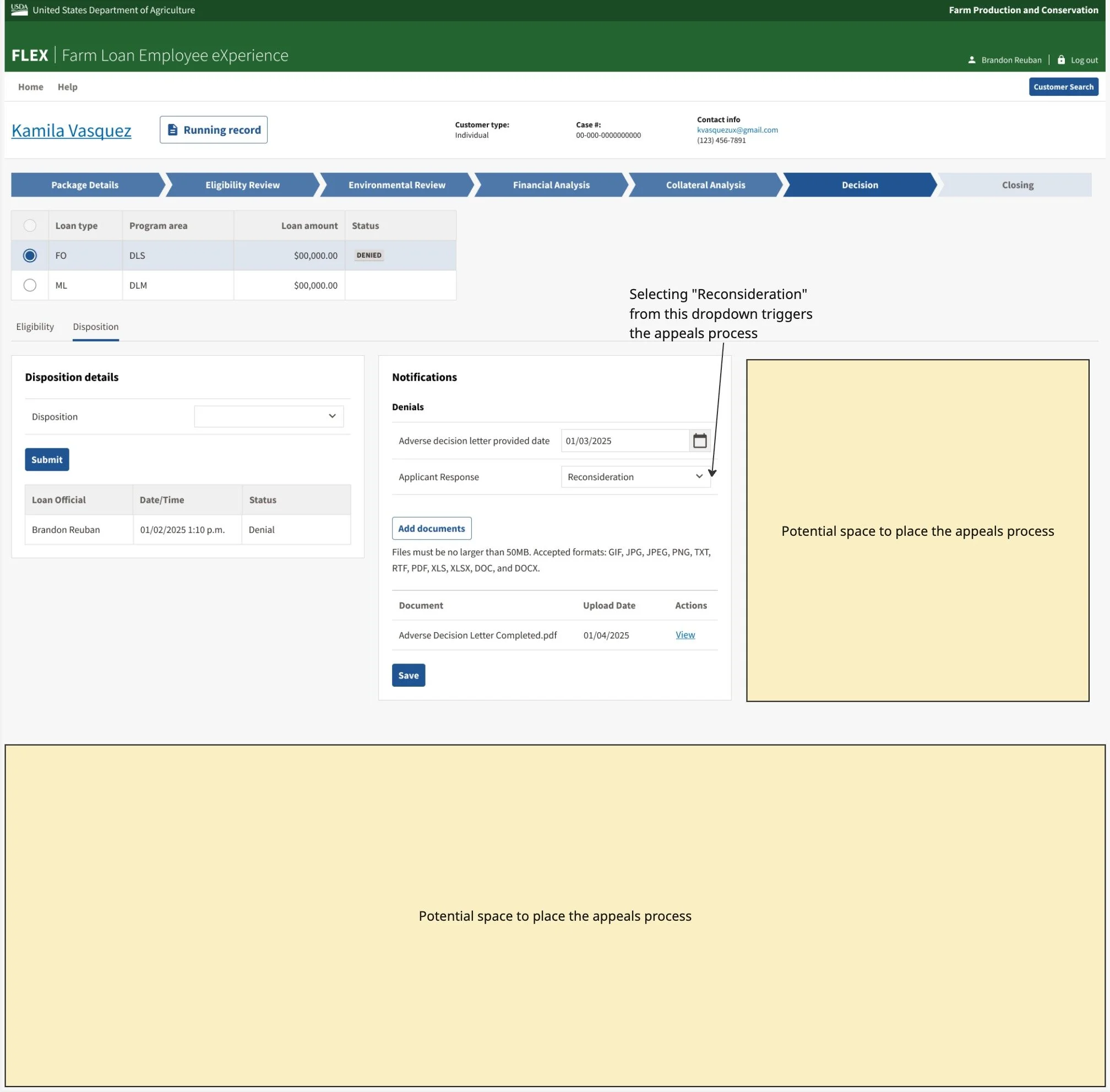Click the Add documents button
Viewport: 1110px width, 1092px height.
pos(431,528)
